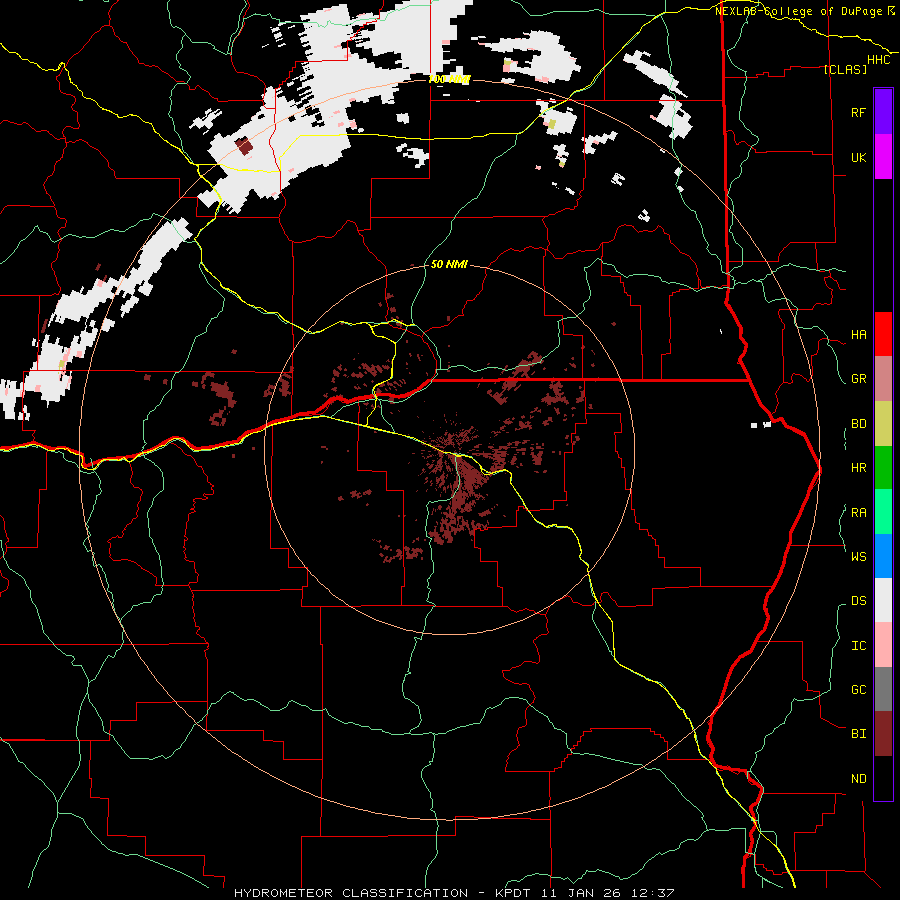Click the IC pink legend swatch
Image resolution: width=900 pixels, height=900 pixels.
883,645
